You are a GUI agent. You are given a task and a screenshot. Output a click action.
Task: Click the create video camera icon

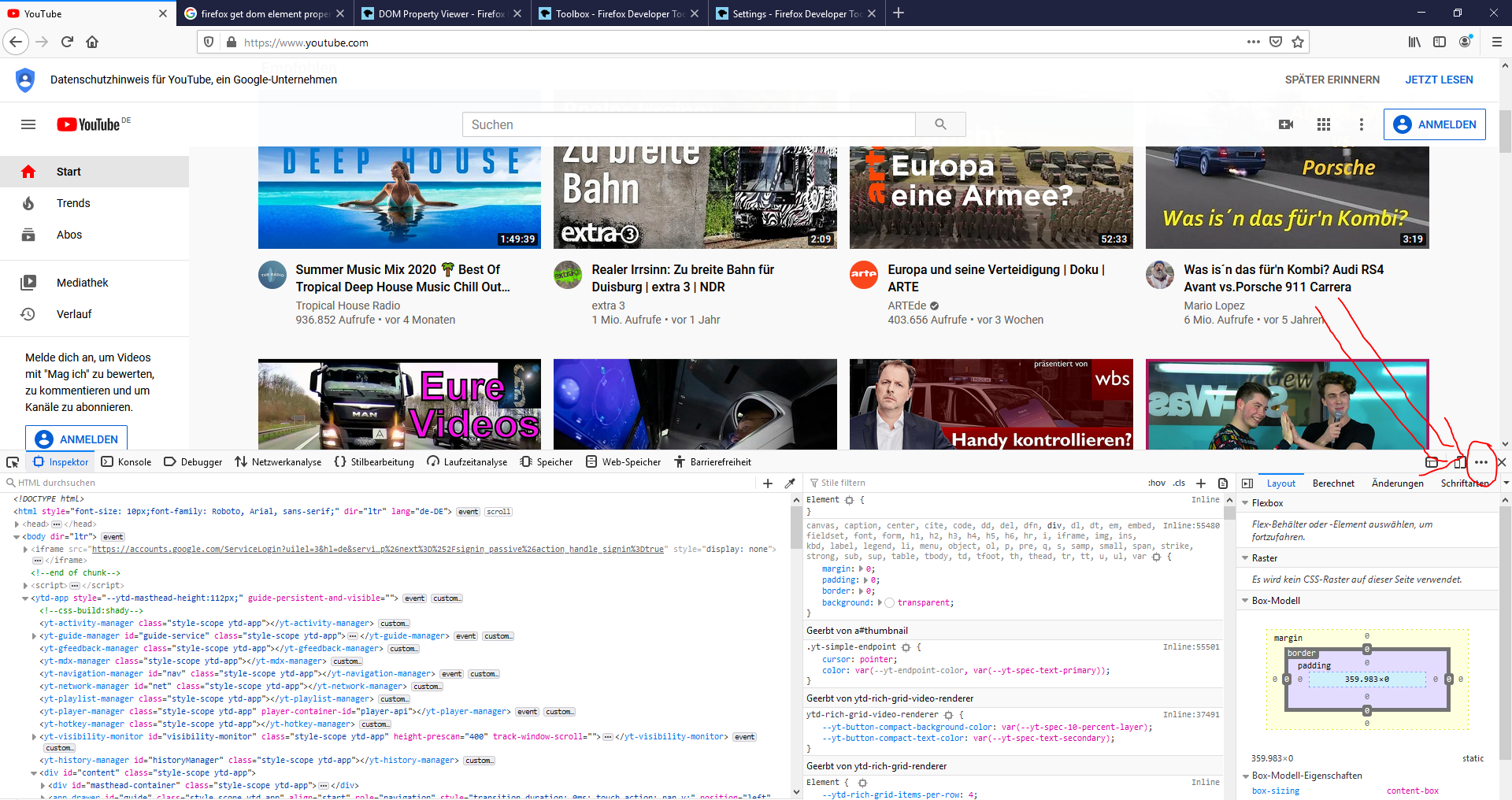(1286, 124)
